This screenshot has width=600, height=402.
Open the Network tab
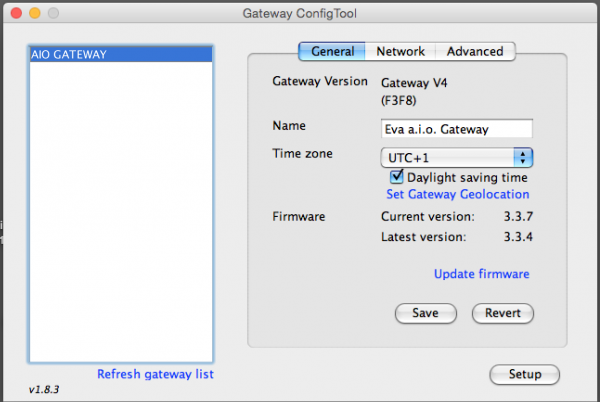(400, 51)
